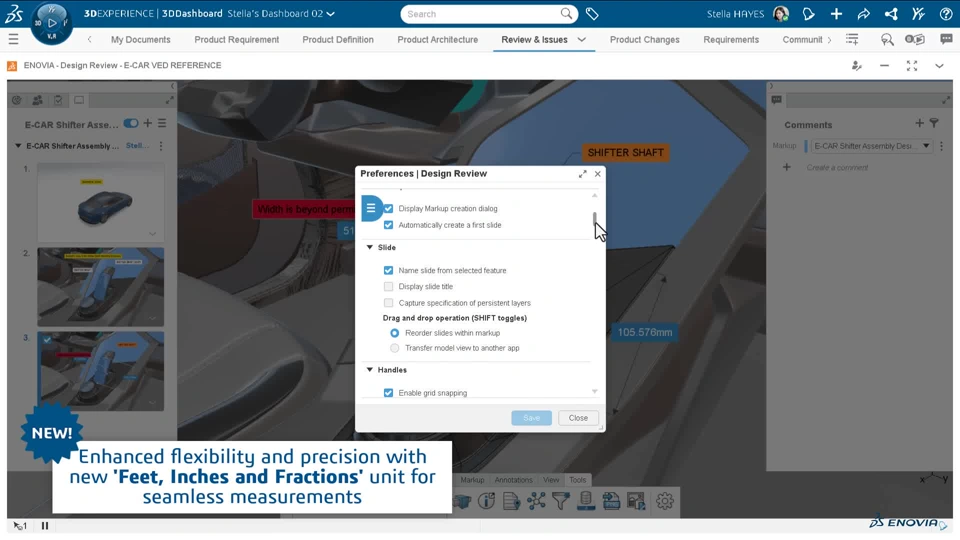Viewport: 960px width, 540px height.
Task: Click Create a comment field
Action: (x=837, y=168)
